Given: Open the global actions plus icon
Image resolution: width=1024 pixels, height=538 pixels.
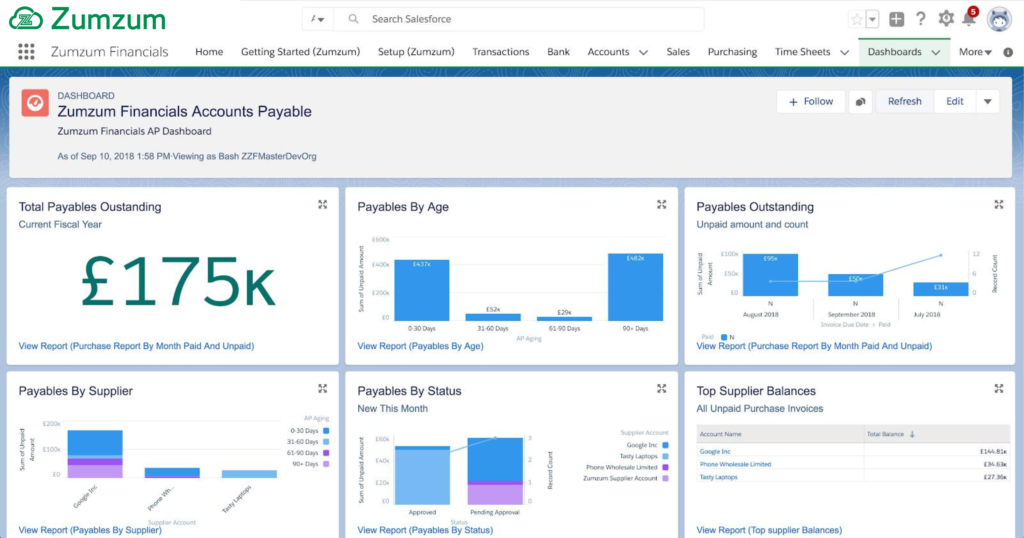Looking at the screenshot, I should 897,19.
